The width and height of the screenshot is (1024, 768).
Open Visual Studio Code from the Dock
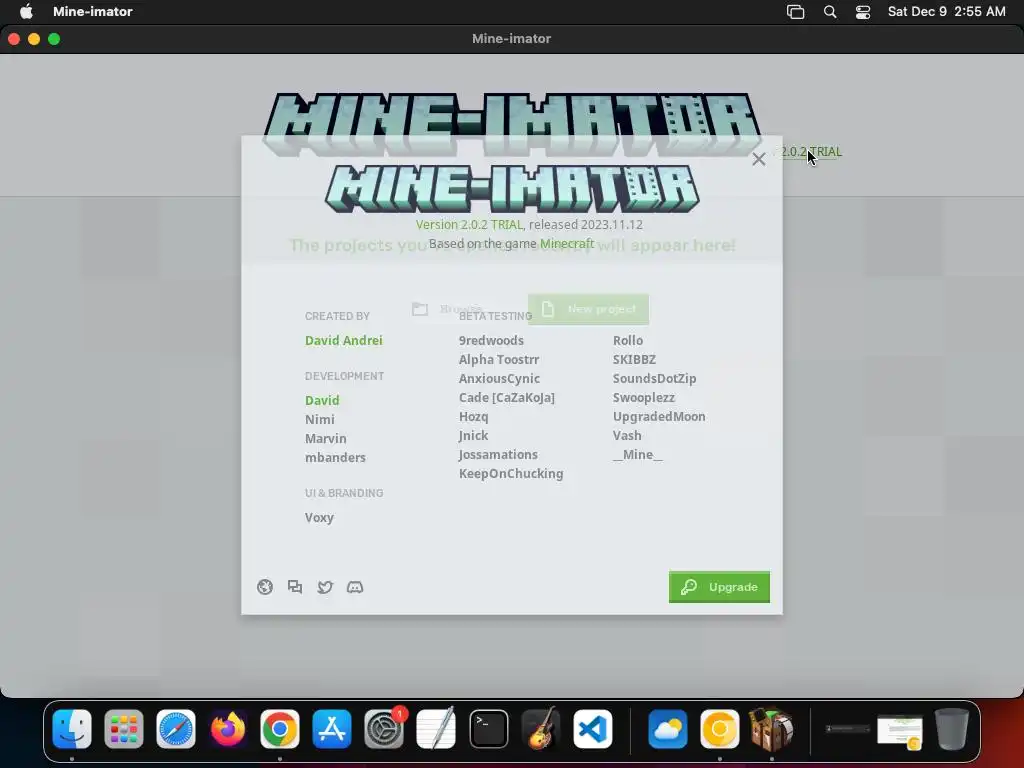tap(593, 728)
